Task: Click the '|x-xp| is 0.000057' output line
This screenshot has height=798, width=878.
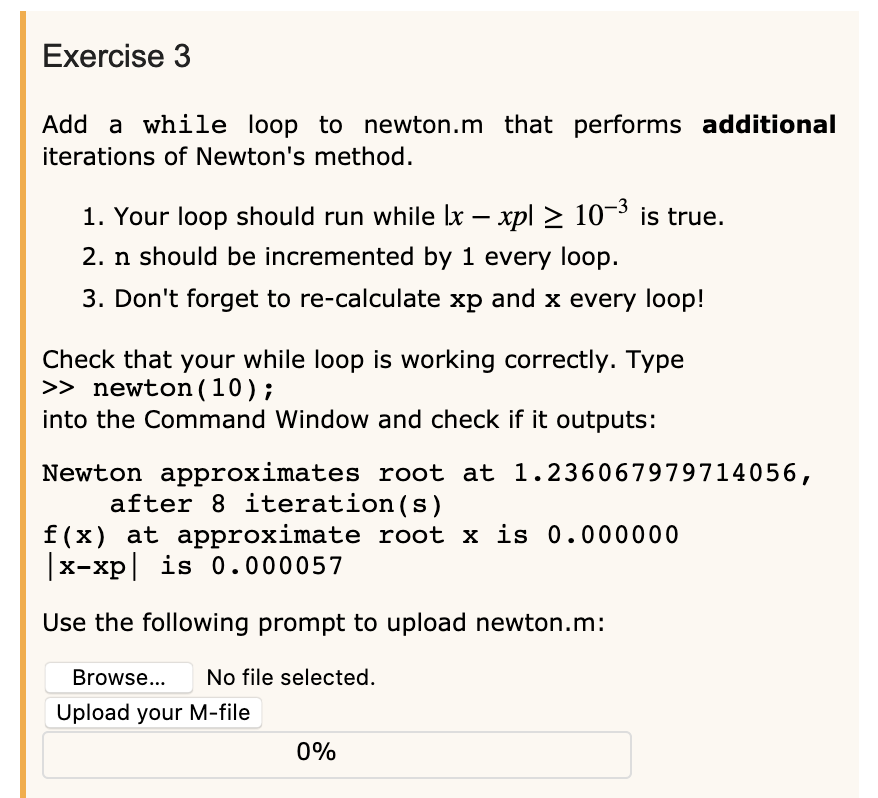Action: (x=193, y=566)
